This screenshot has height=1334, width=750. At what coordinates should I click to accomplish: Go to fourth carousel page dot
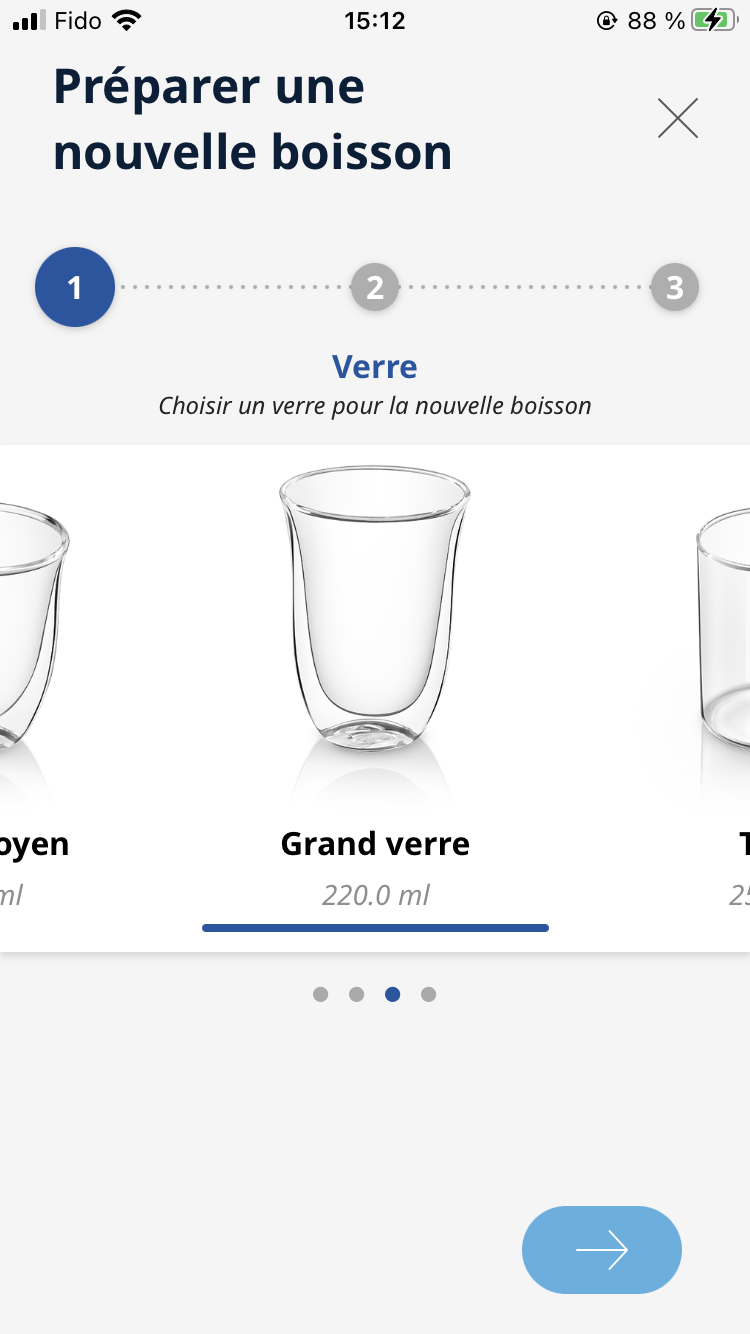coord(428,994)
